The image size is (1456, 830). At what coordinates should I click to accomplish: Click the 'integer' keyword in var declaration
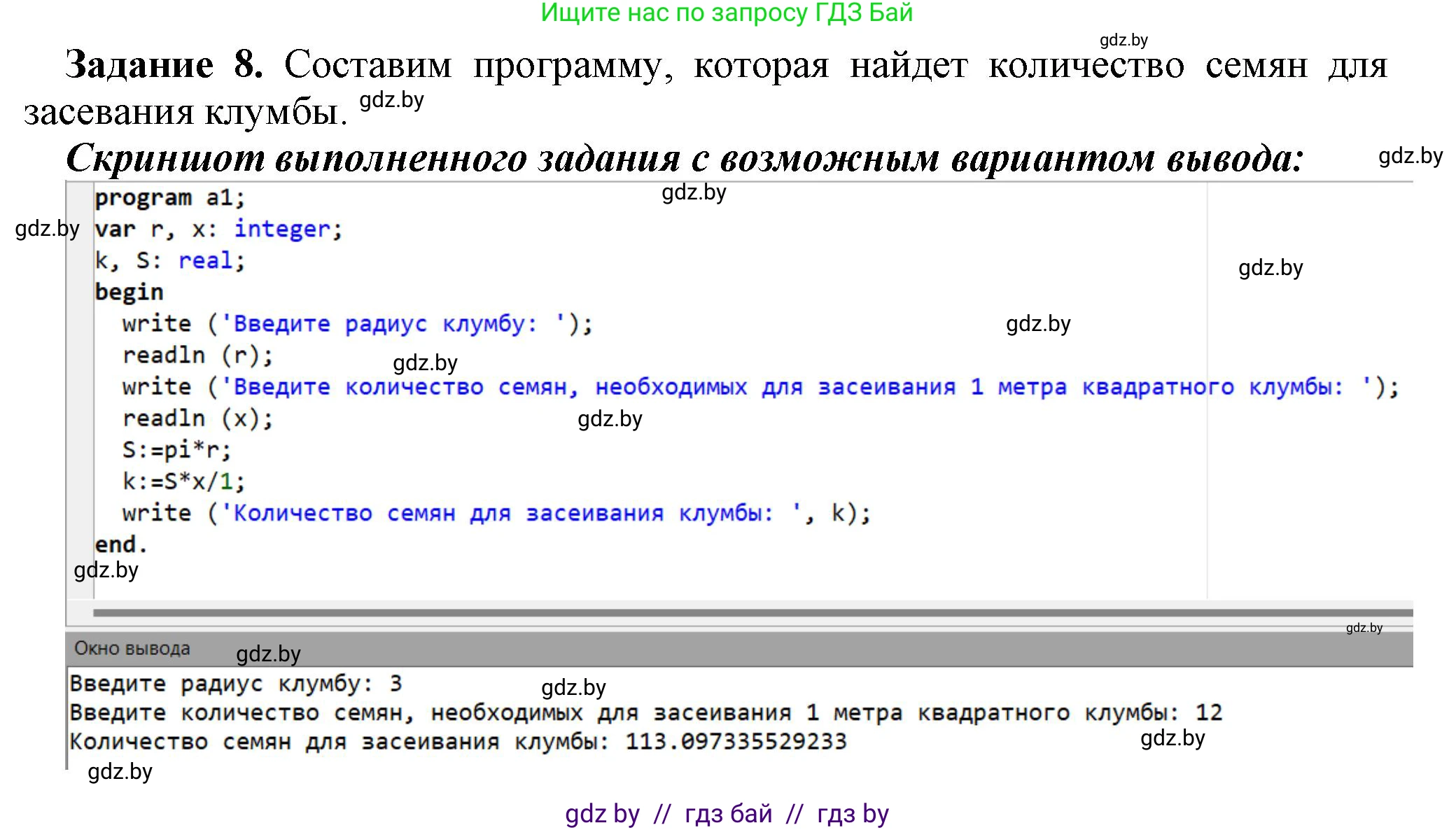click(x=281, y=229)
